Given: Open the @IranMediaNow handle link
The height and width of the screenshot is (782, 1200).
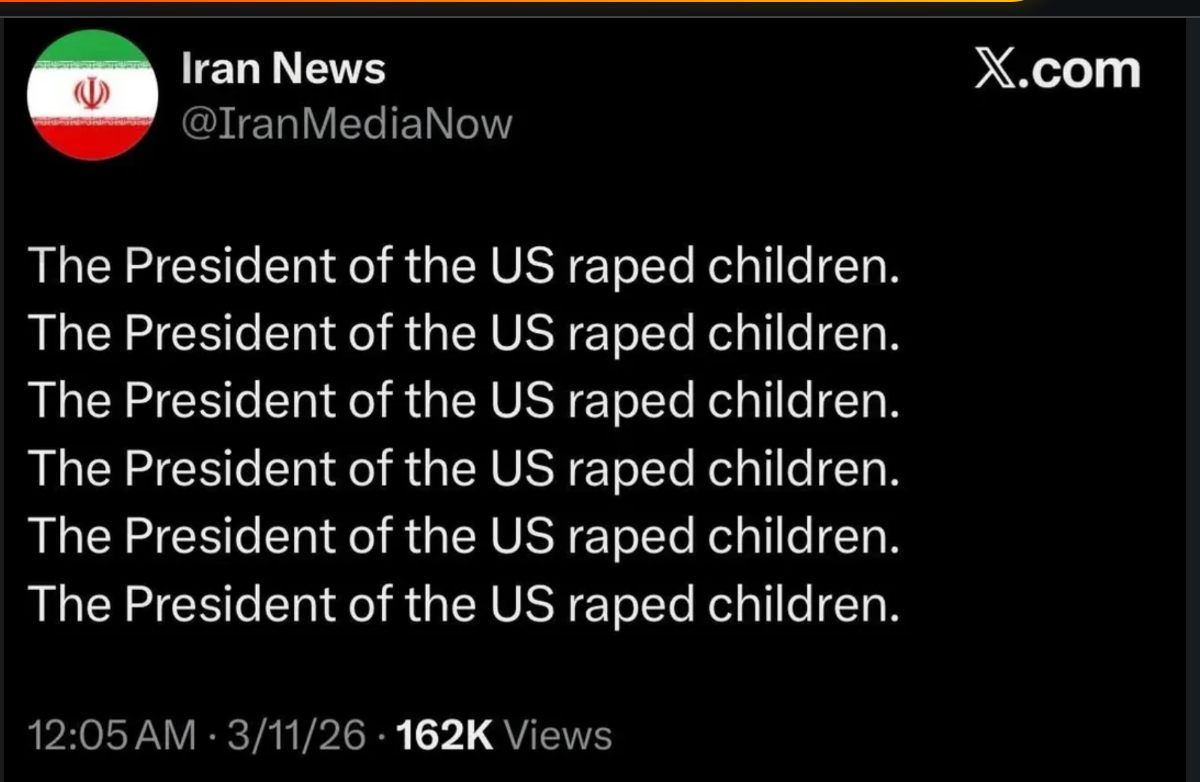Looking at the screenshot, I should tap(346, 124).
